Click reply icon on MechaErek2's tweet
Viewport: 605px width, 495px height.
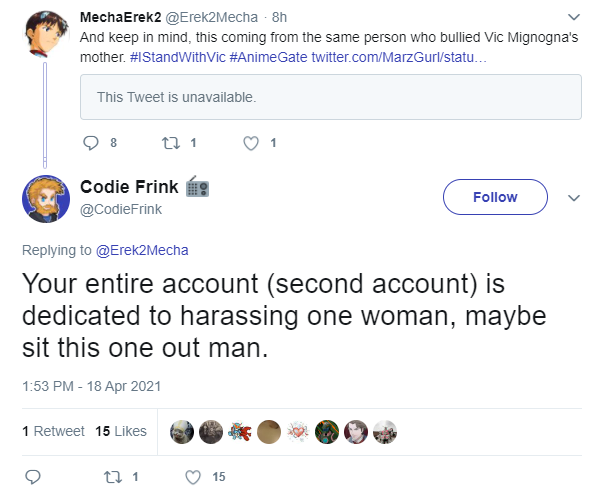click(x=91, y=143)
